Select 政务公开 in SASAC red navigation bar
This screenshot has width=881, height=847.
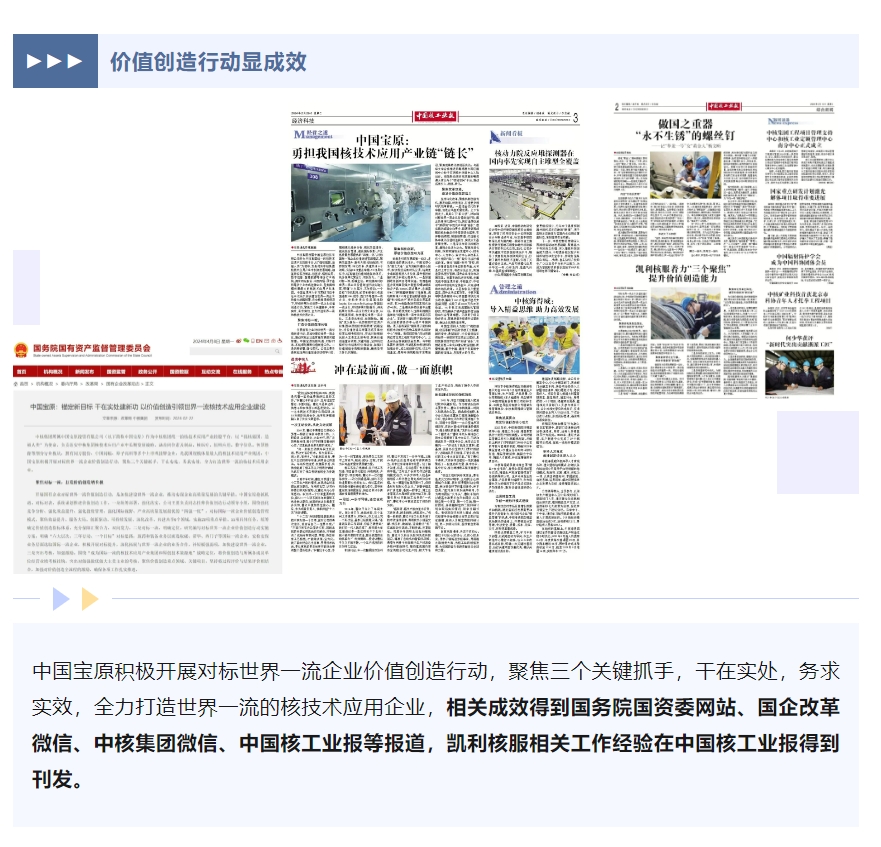coord(147,372)
